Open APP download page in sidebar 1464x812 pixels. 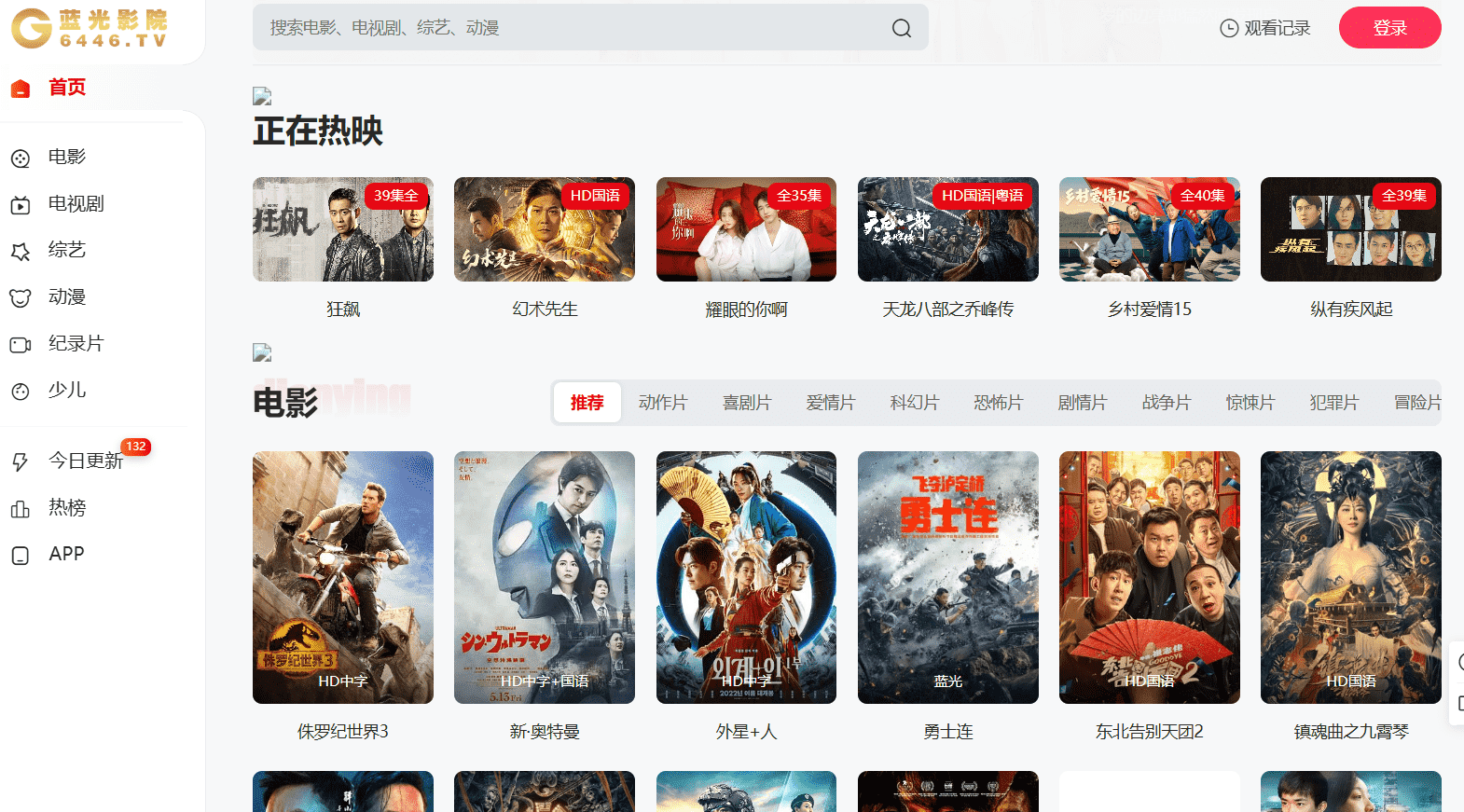66,554
